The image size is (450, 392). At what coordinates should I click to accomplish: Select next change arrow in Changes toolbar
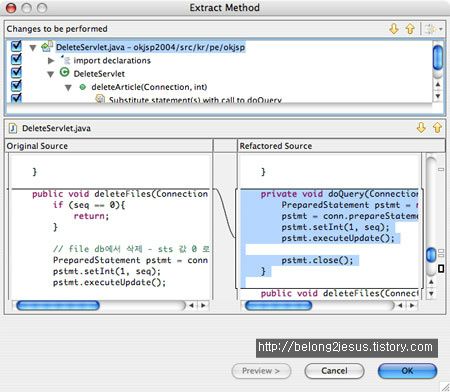[x=394, y=29]
